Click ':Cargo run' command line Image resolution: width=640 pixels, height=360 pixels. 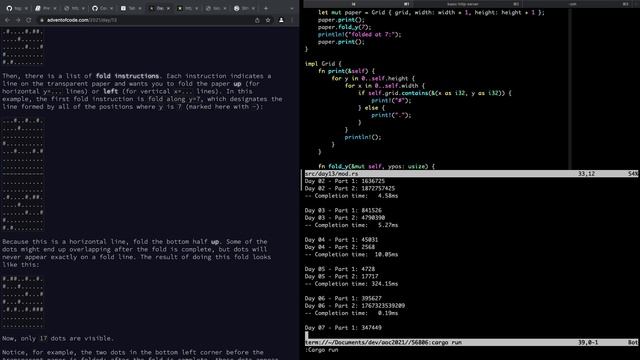point(322,350)
